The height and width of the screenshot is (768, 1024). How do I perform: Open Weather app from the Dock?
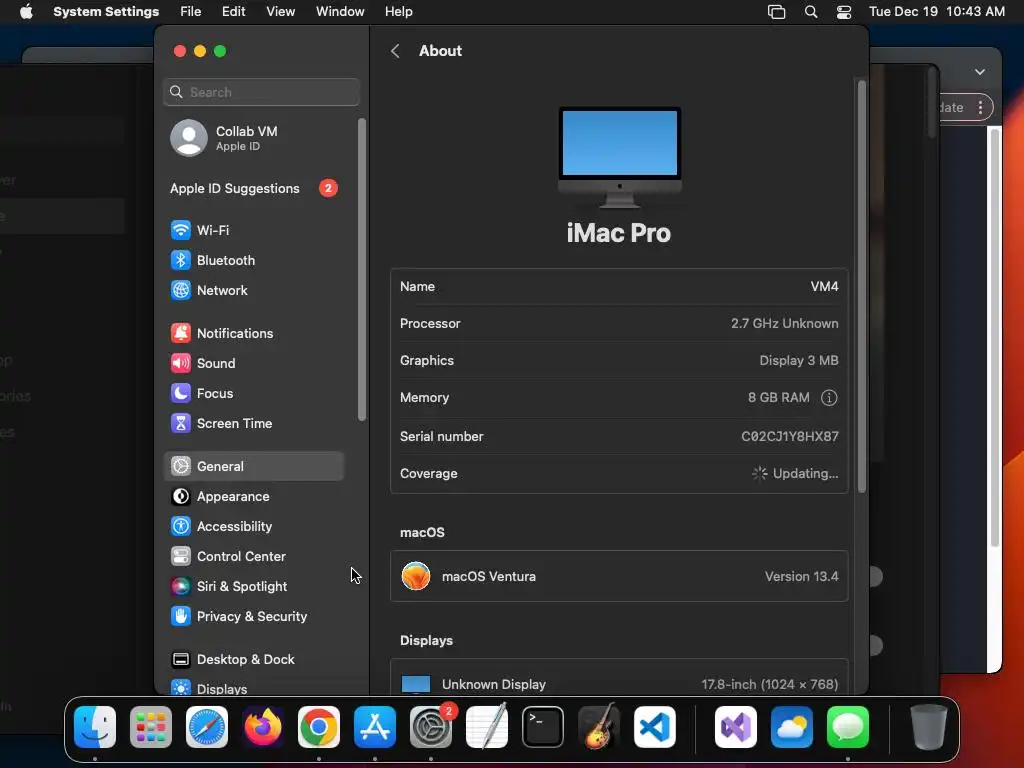point(792,727)
